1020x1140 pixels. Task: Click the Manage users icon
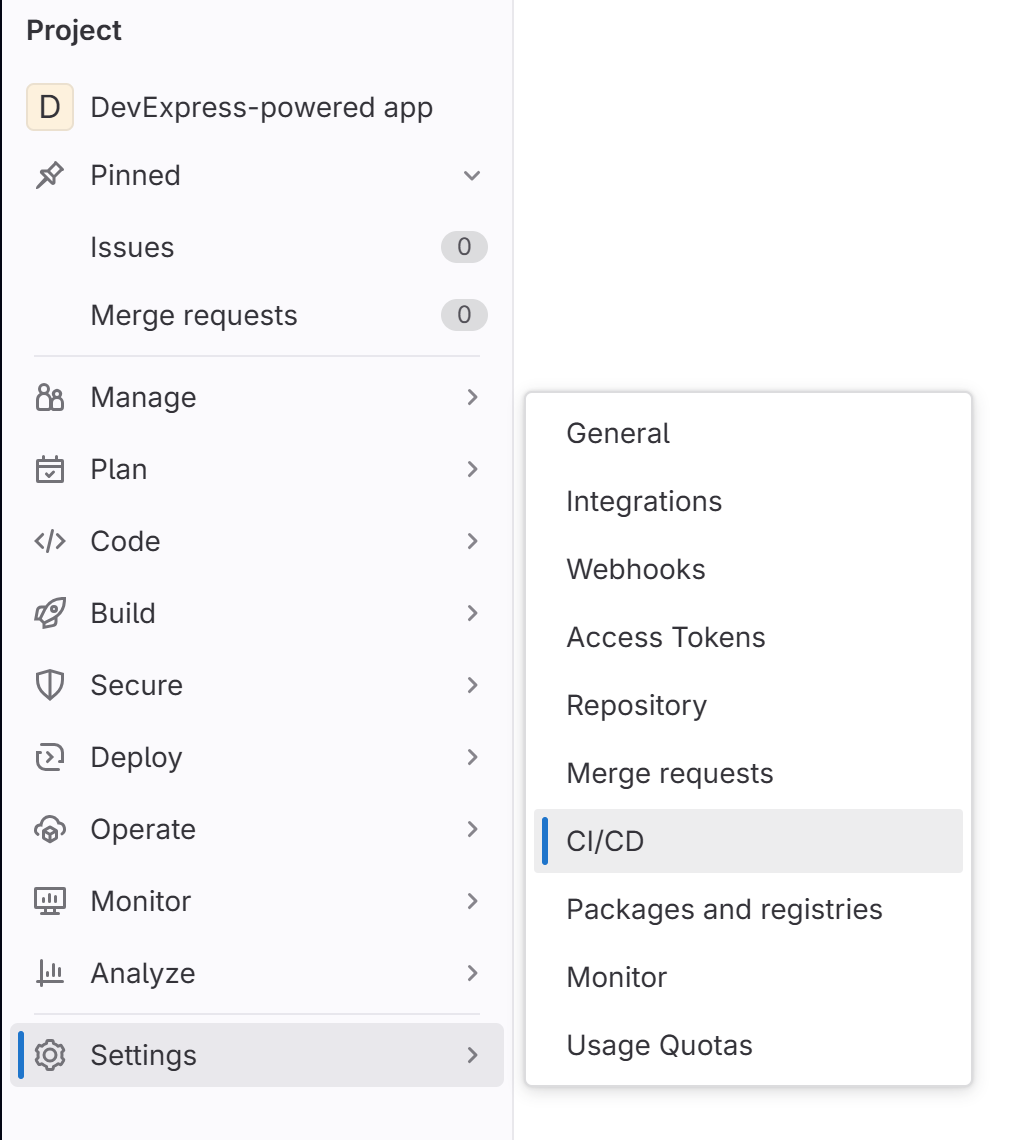(x=49, y=398)
